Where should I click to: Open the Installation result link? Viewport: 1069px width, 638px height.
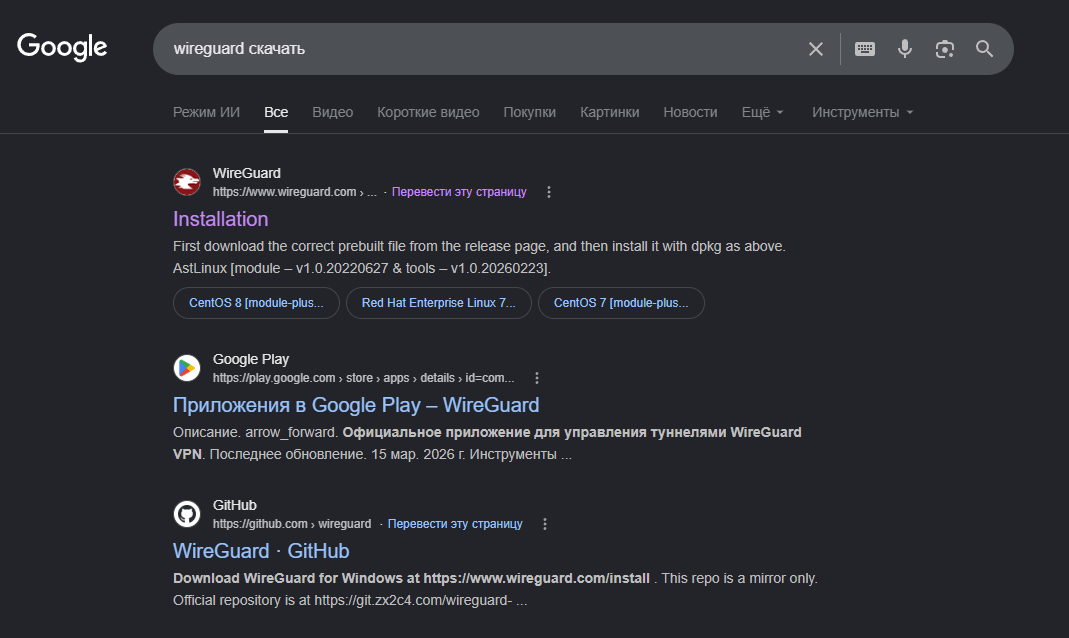pos(221,219)
